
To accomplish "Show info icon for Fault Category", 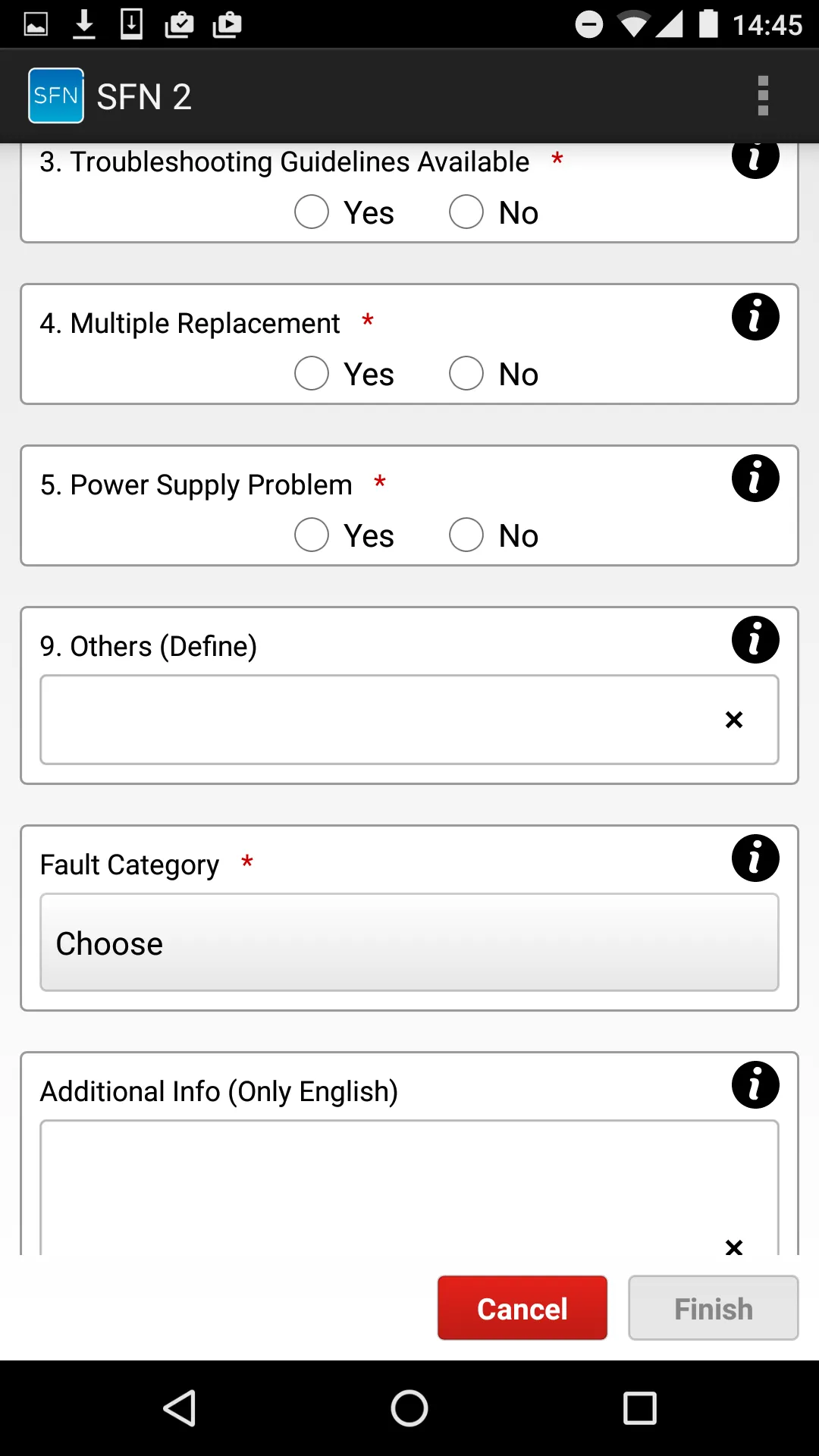I will click(x=755, y=858).
